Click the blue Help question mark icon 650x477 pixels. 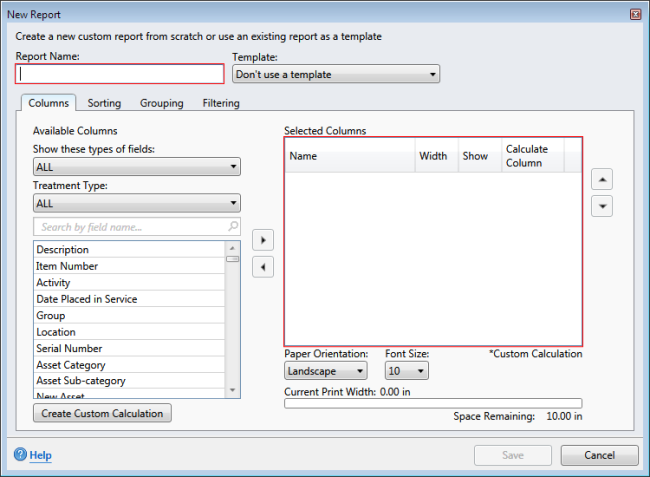coord(20,454)
